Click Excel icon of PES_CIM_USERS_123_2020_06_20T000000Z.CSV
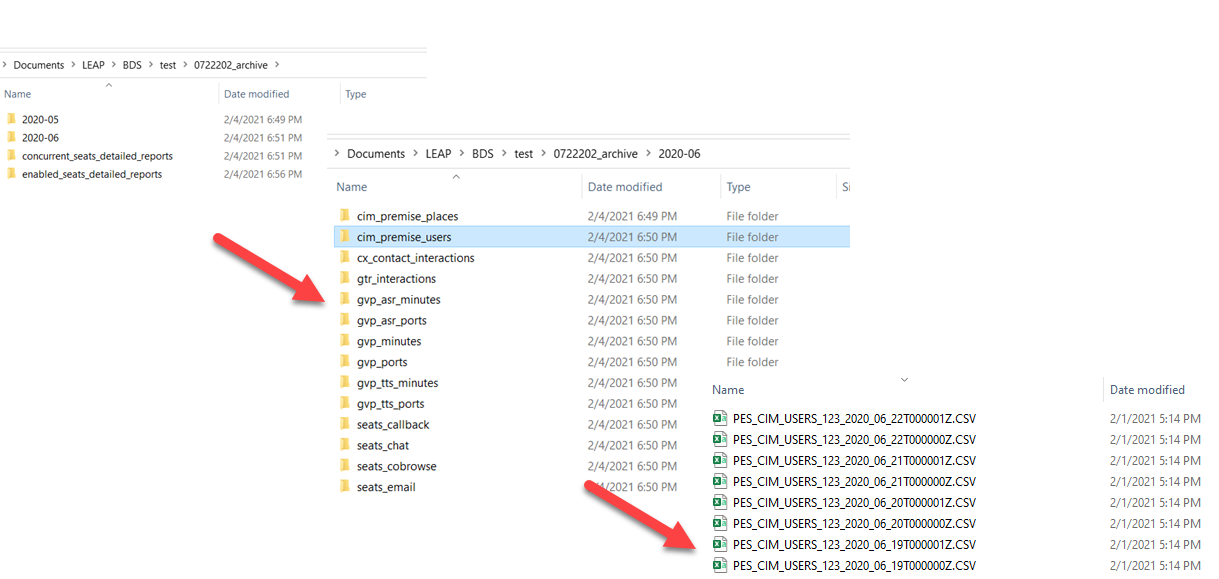The width and height of the screenshot is (1219, 579). [719, 524]
